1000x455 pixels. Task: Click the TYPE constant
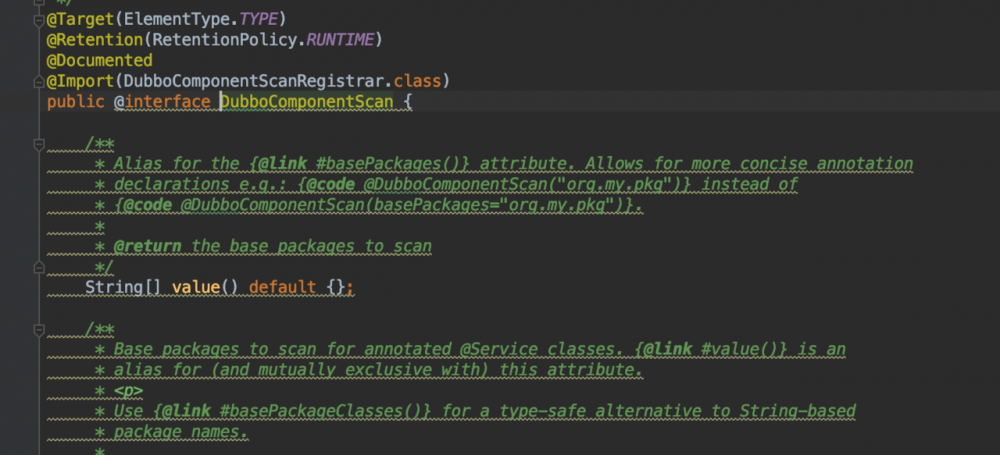pos(259,20)
